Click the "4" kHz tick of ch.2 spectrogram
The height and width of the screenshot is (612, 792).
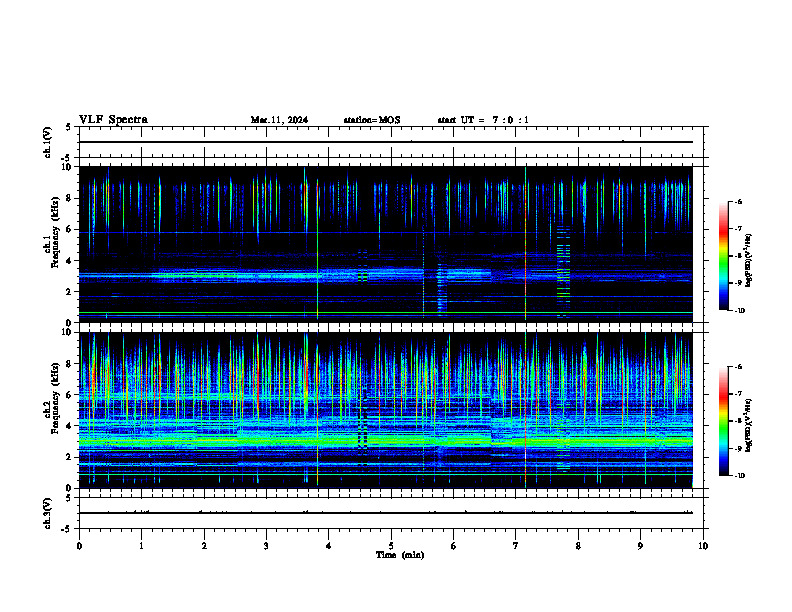click(x=69, y=426)
